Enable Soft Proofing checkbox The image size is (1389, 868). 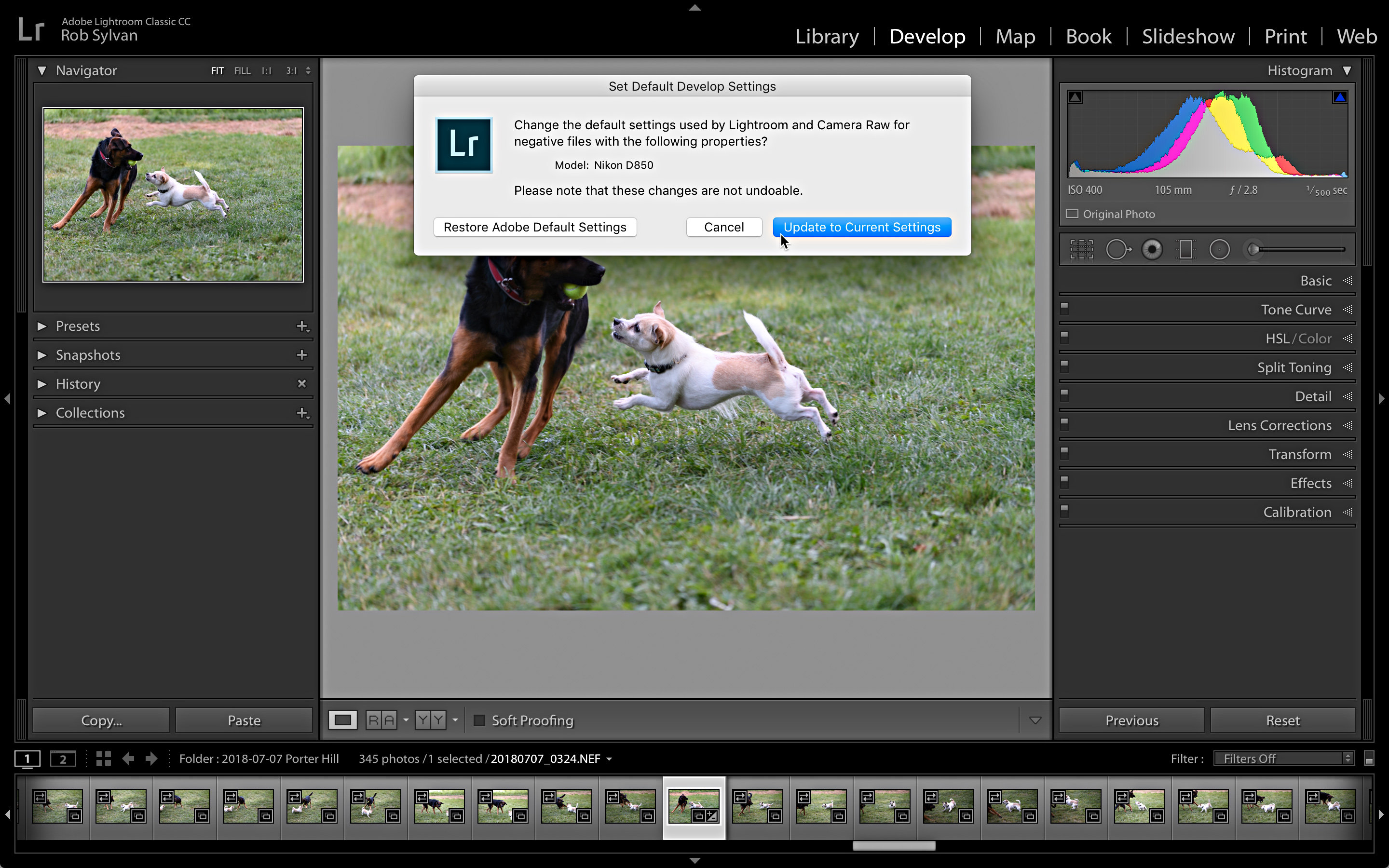click(479, 720)
